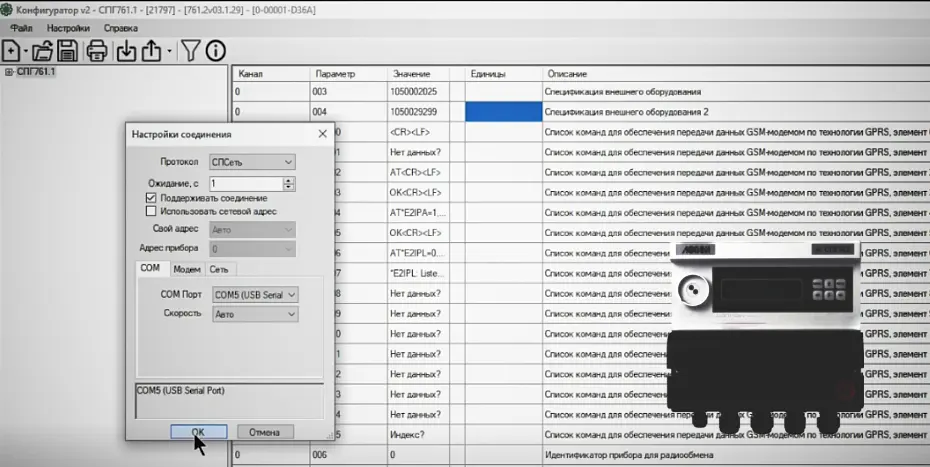Screen dimensions: 930x467
Task: Switch to the Модем tab
Action: pyautogui.click(x=187, y=269)
